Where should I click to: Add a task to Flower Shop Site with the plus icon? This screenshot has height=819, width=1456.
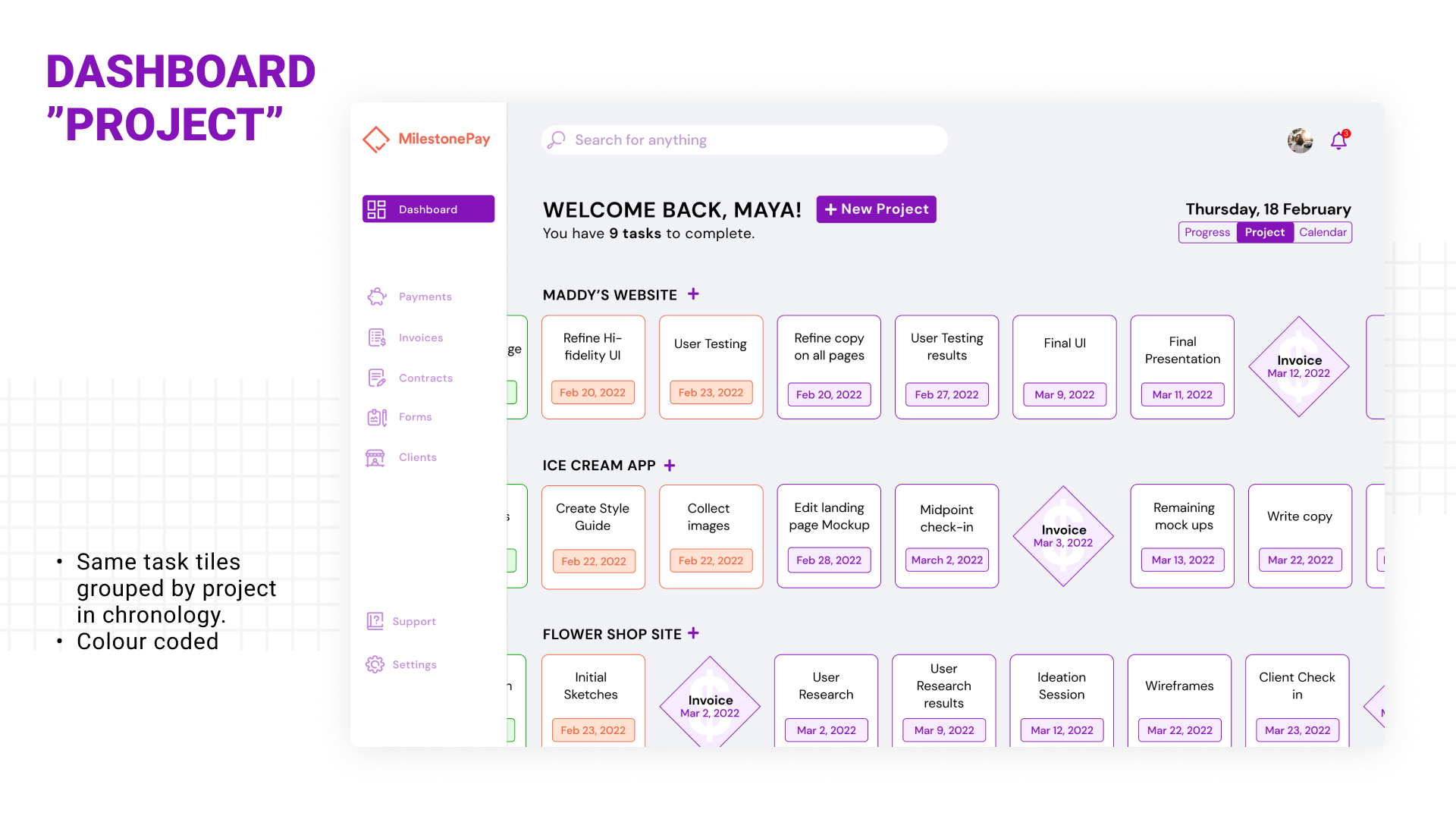tap(693, 632)
